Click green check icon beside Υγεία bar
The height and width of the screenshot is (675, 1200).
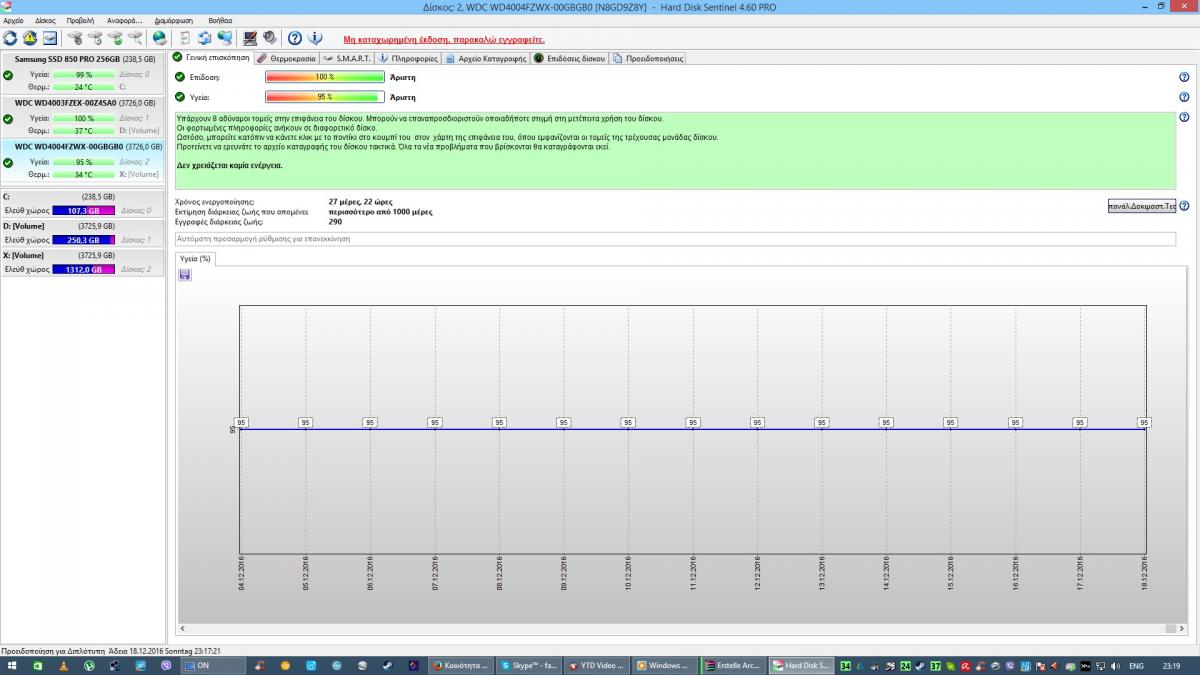tap(180, 97)
